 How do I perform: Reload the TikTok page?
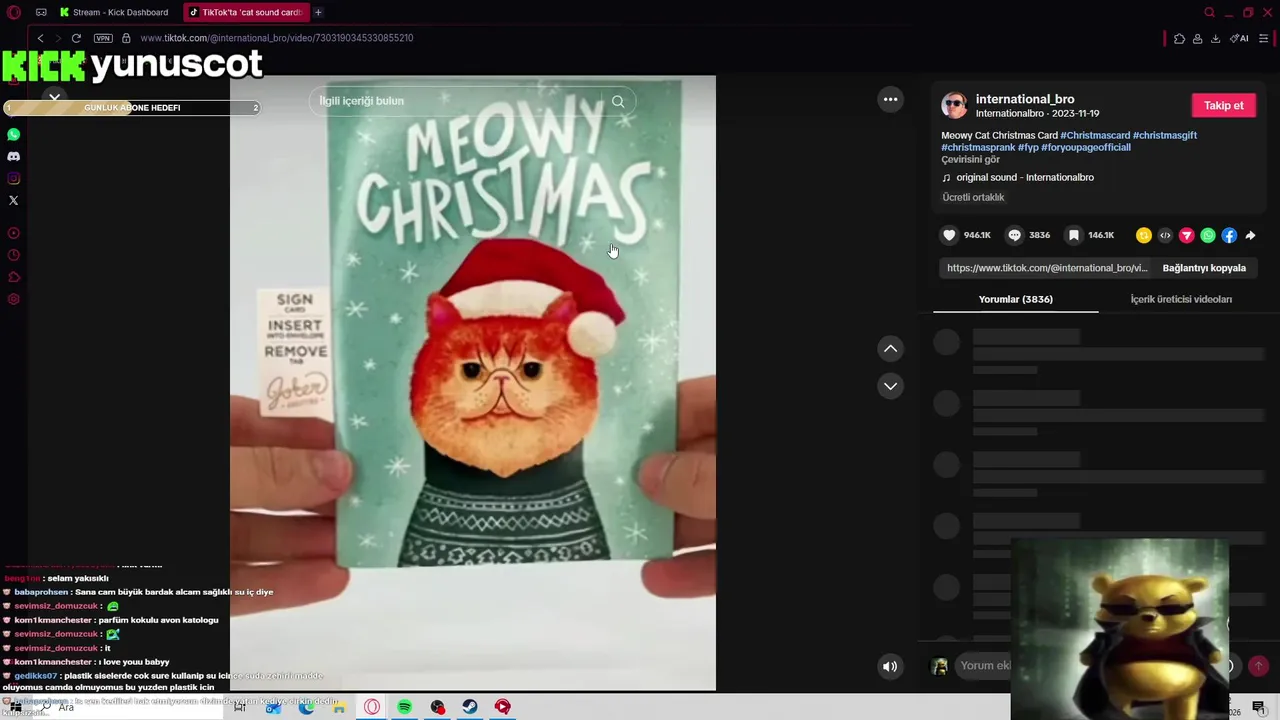pos(76,38)
